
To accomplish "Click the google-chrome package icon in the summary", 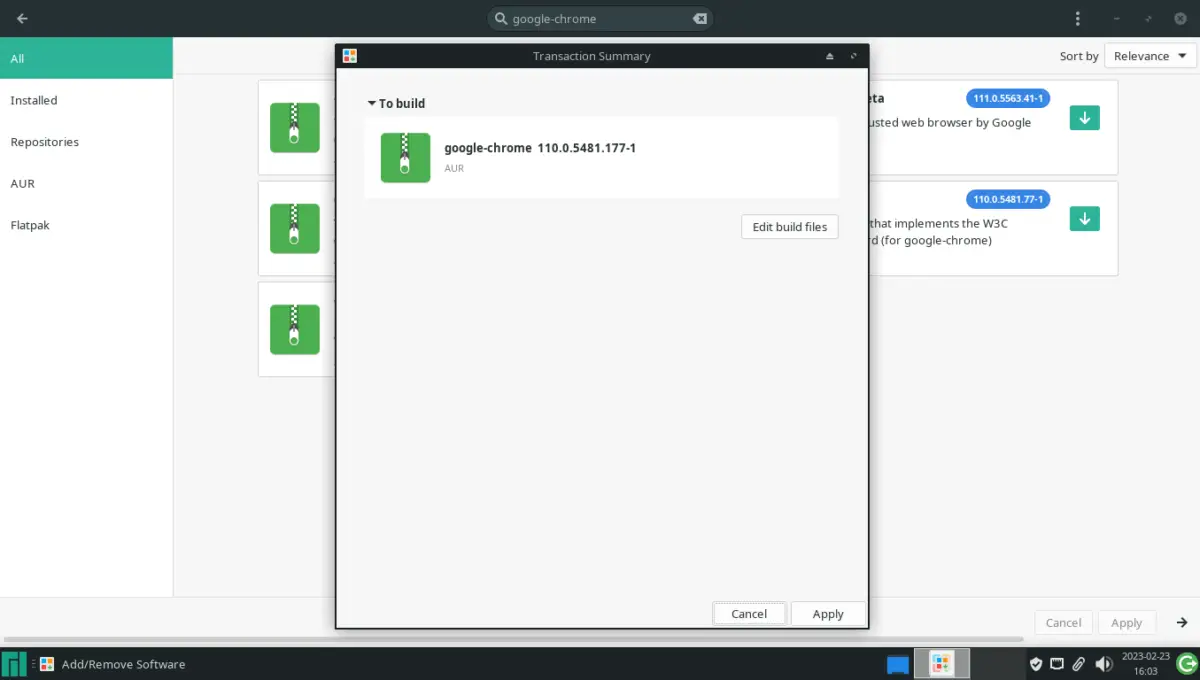I will pyautogui.click(x=405, y=157).
